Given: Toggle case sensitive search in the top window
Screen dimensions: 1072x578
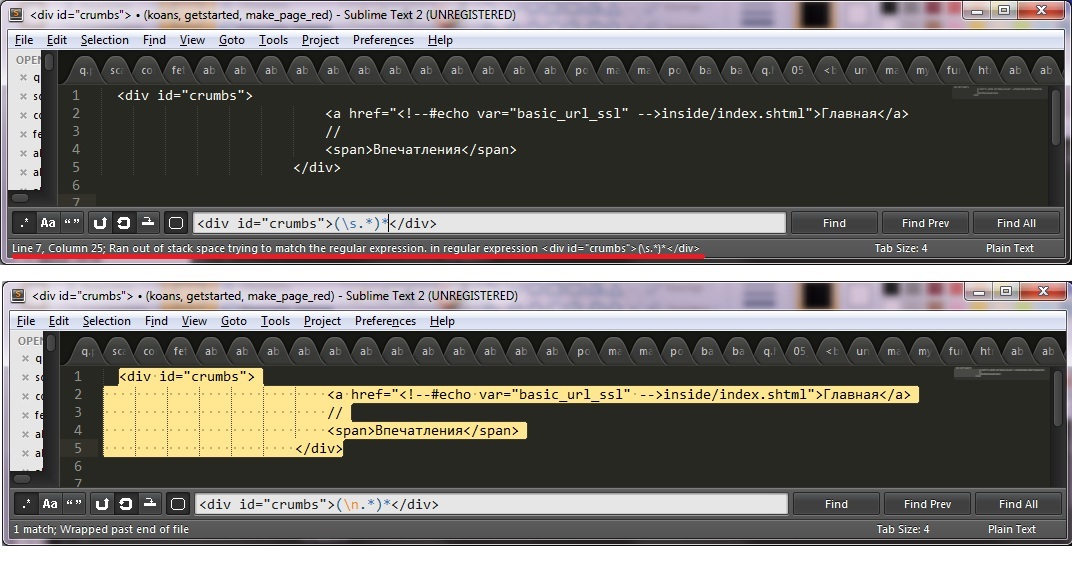Looking at the screenshot, I should click(x=49, y=223).
